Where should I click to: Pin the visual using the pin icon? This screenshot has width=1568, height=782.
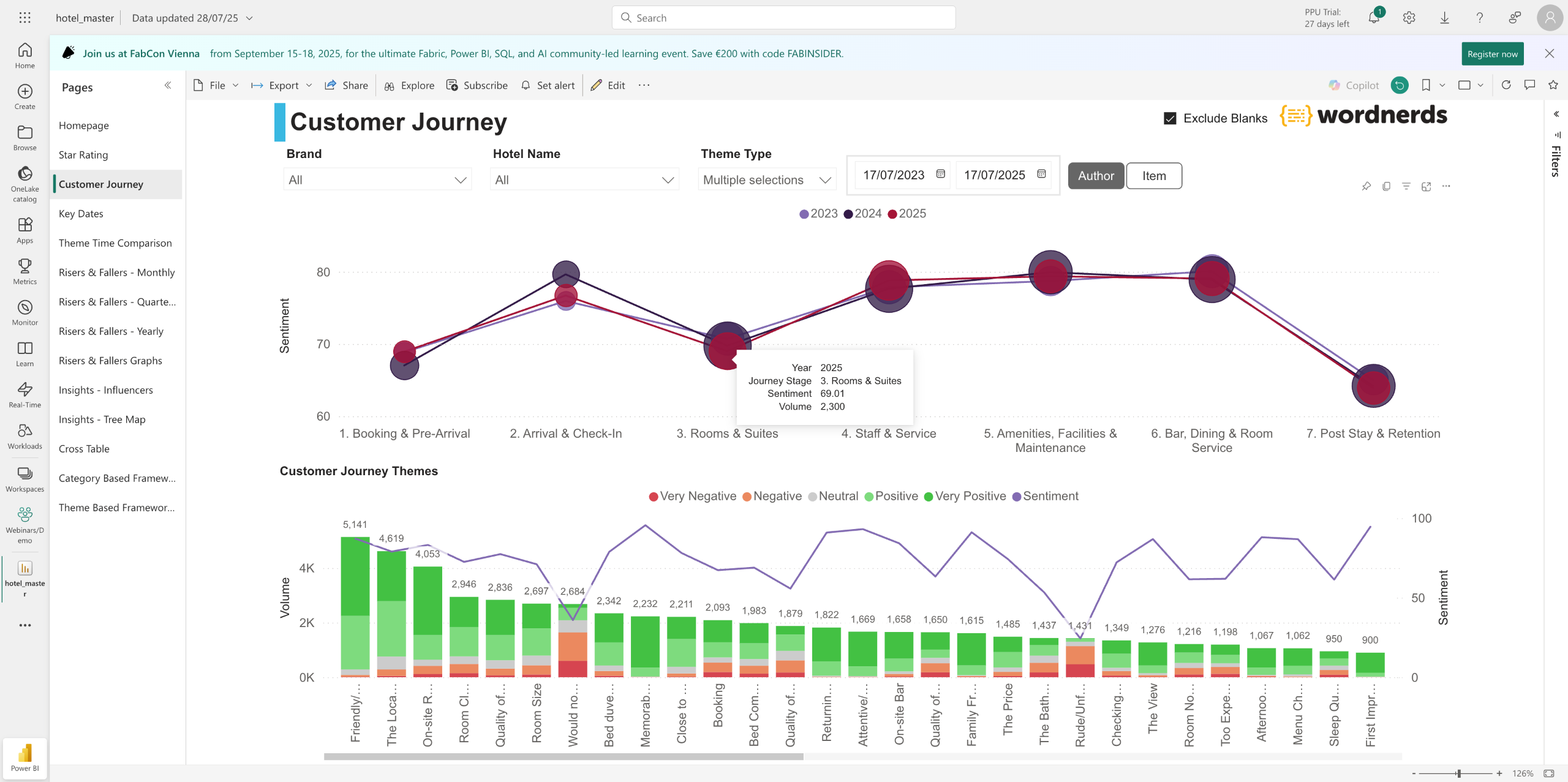[x=1366, y=186]
